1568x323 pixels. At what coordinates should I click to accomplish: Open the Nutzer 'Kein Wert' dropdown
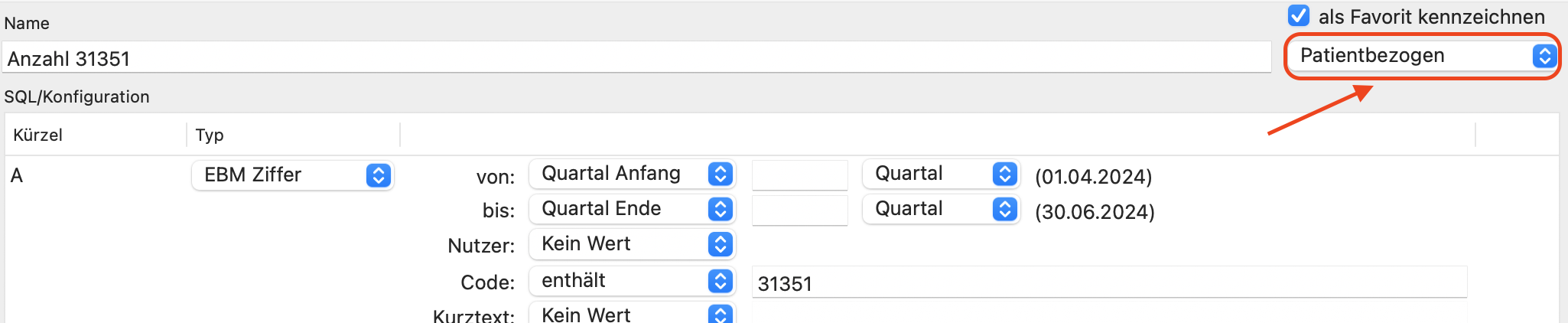(632, 244)
